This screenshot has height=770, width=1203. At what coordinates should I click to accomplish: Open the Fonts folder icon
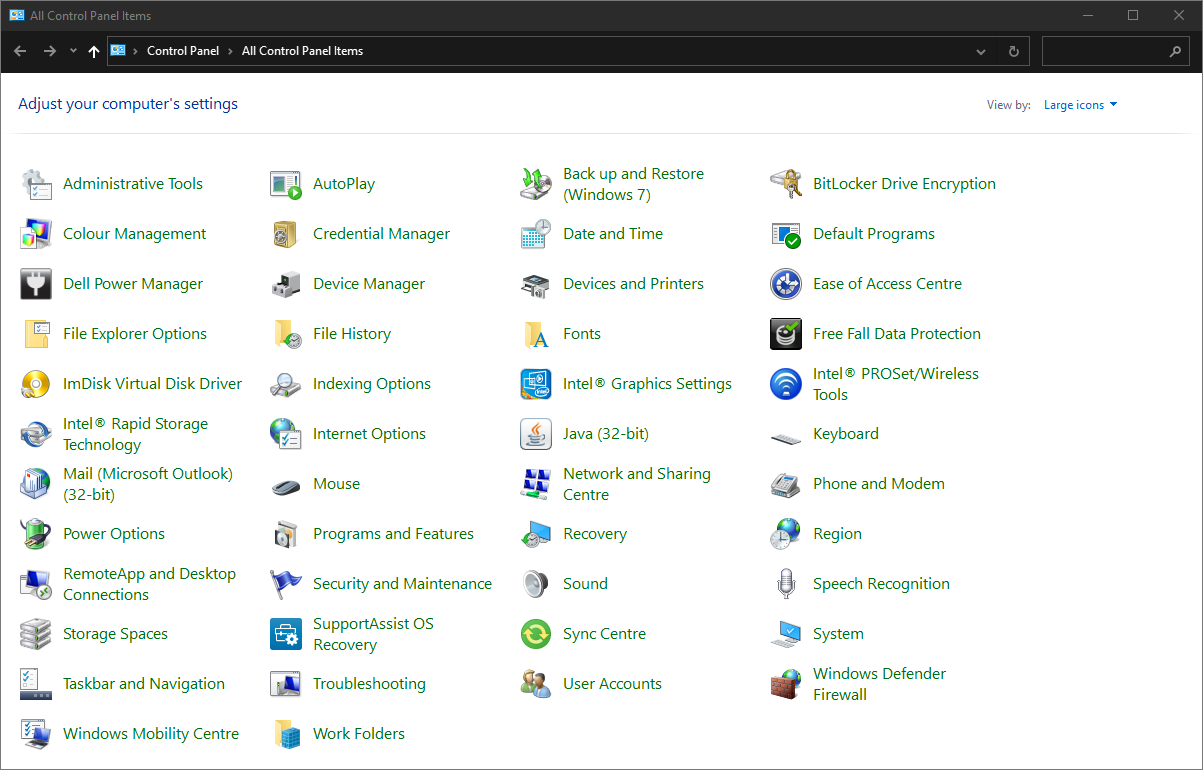click(536, 334)
